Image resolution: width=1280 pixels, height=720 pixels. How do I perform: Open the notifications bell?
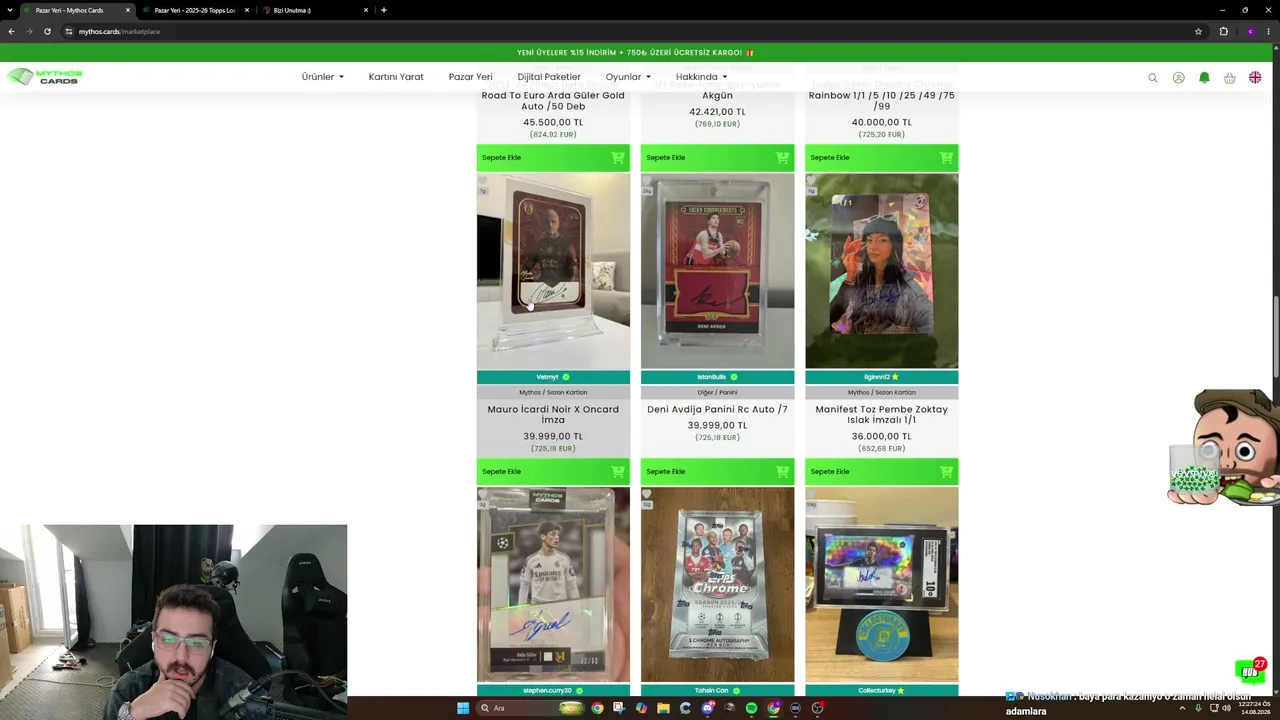click(1204, 77)
